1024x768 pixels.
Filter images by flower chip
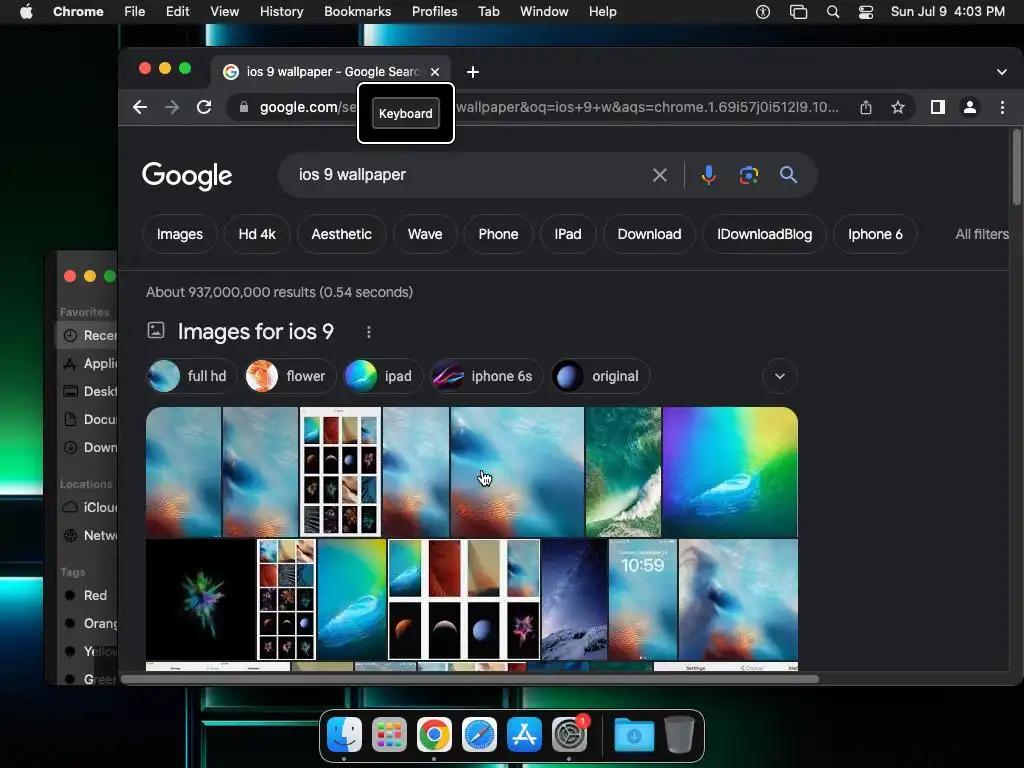289,376
